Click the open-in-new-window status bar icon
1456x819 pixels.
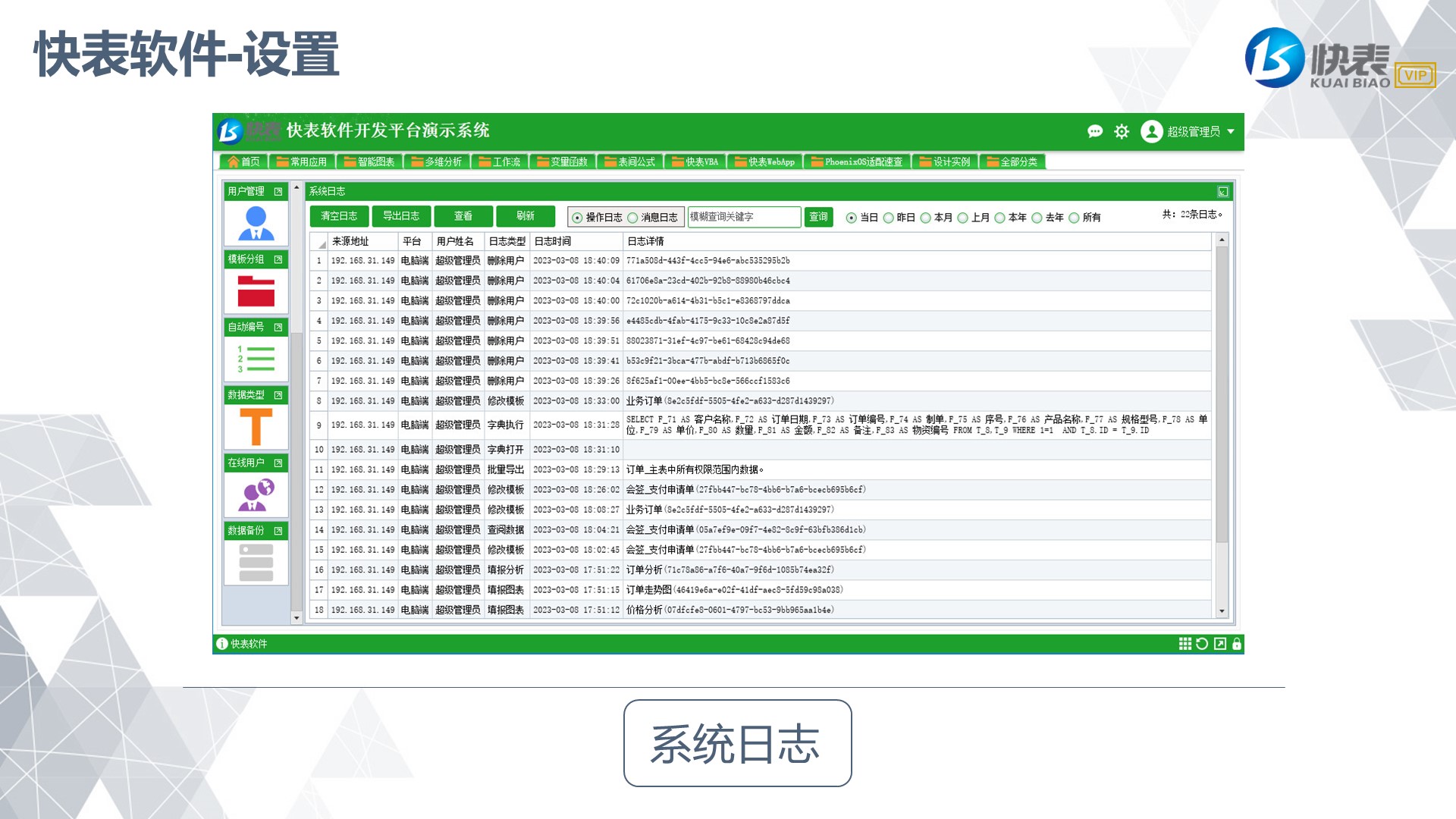pos(1220,644)
